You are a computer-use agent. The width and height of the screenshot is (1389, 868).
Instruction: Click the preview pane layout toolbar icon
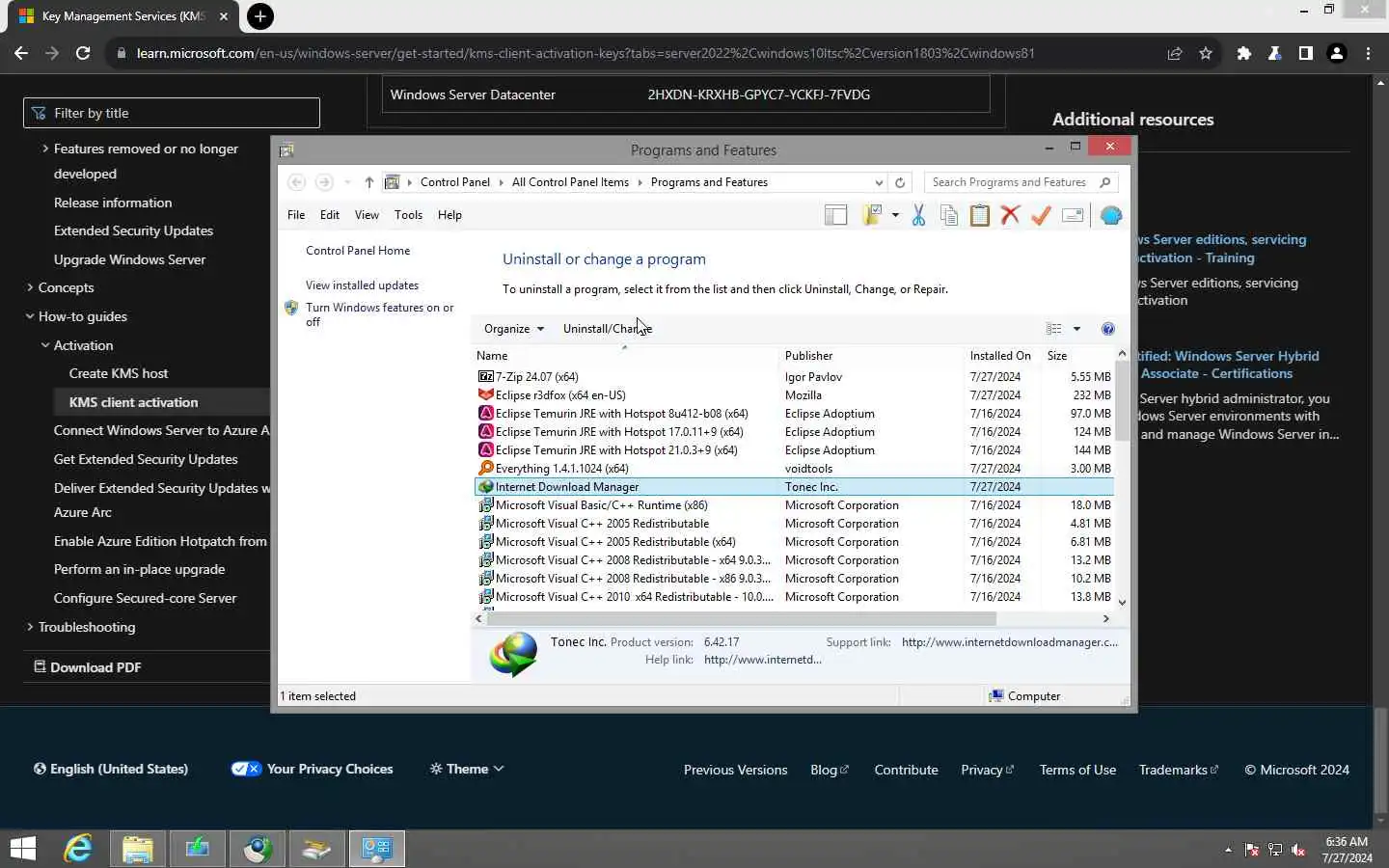(835, 216)
